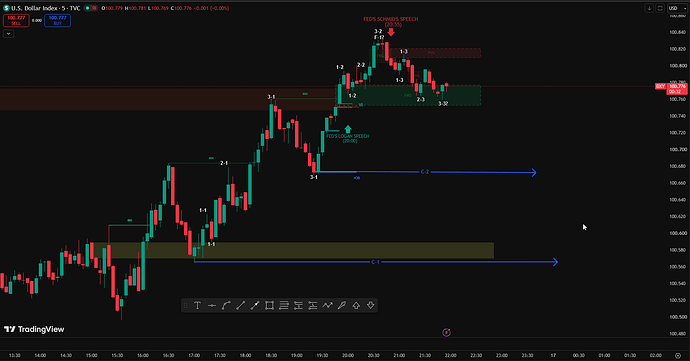Click the purple lightning replay marker

point(446,332)
